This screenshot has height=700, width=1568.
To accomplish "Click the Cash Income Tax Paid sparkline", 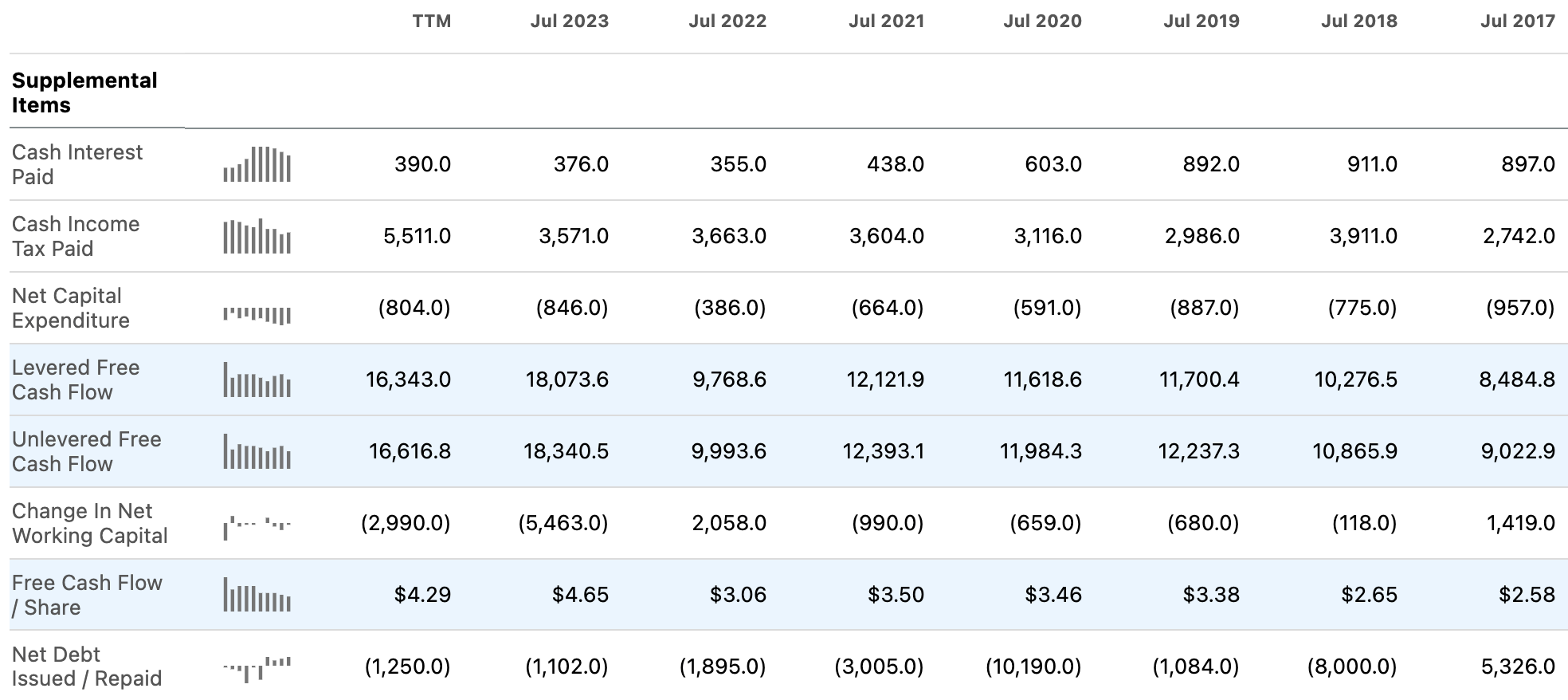I will pos(257,236).
